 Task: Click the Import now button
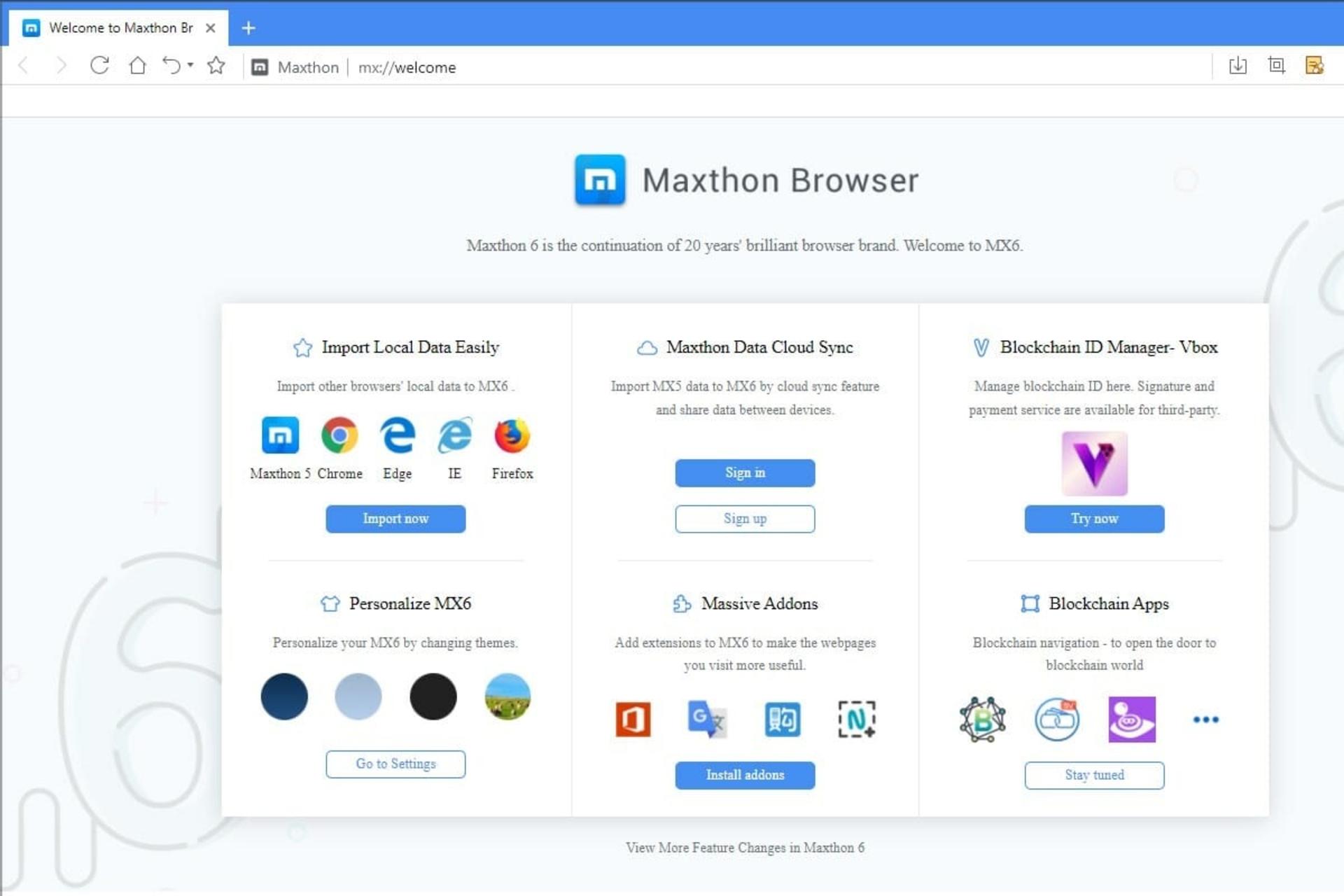click(x=395, y=519)
